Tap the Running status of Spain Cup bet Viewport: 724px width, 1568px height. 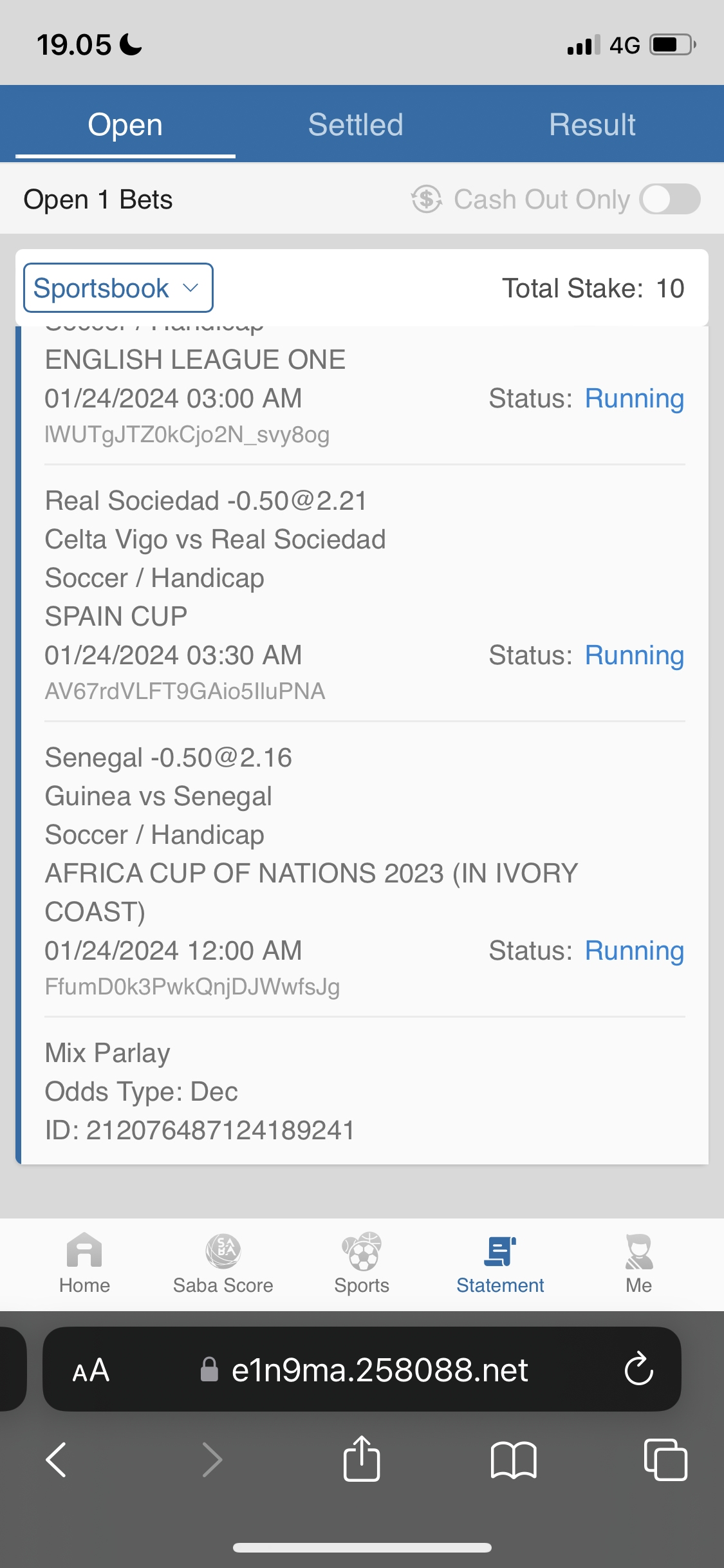[x=634, y=655]
